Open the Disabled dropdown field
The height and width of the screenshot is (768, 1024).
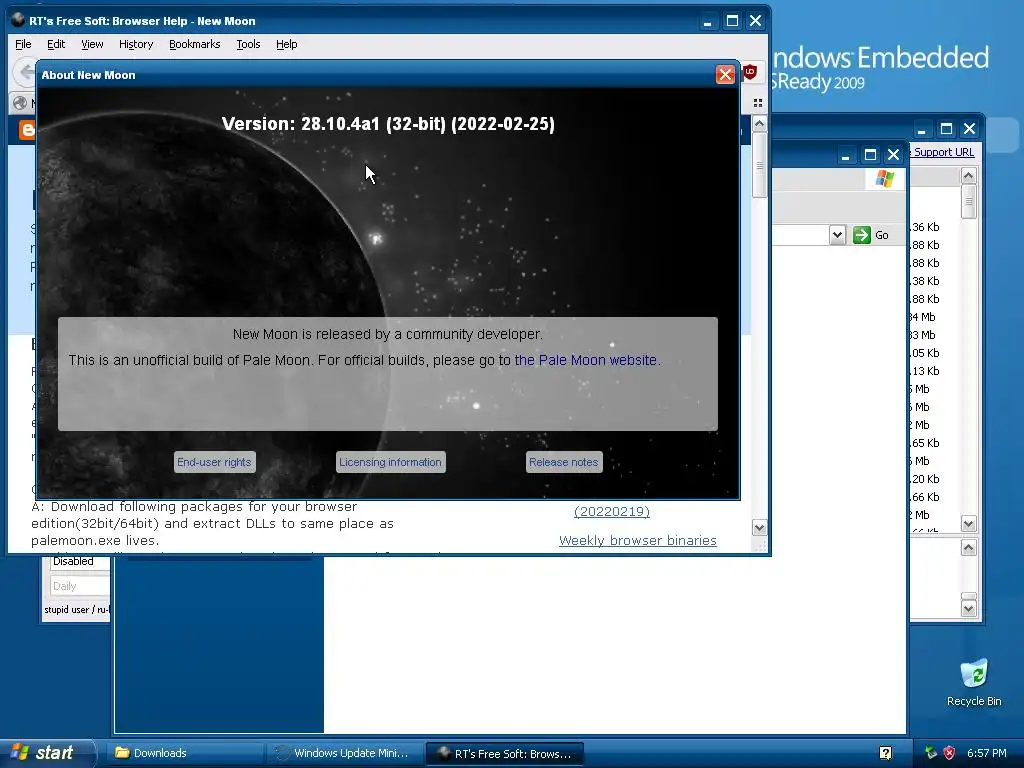[x=80, y=562]
